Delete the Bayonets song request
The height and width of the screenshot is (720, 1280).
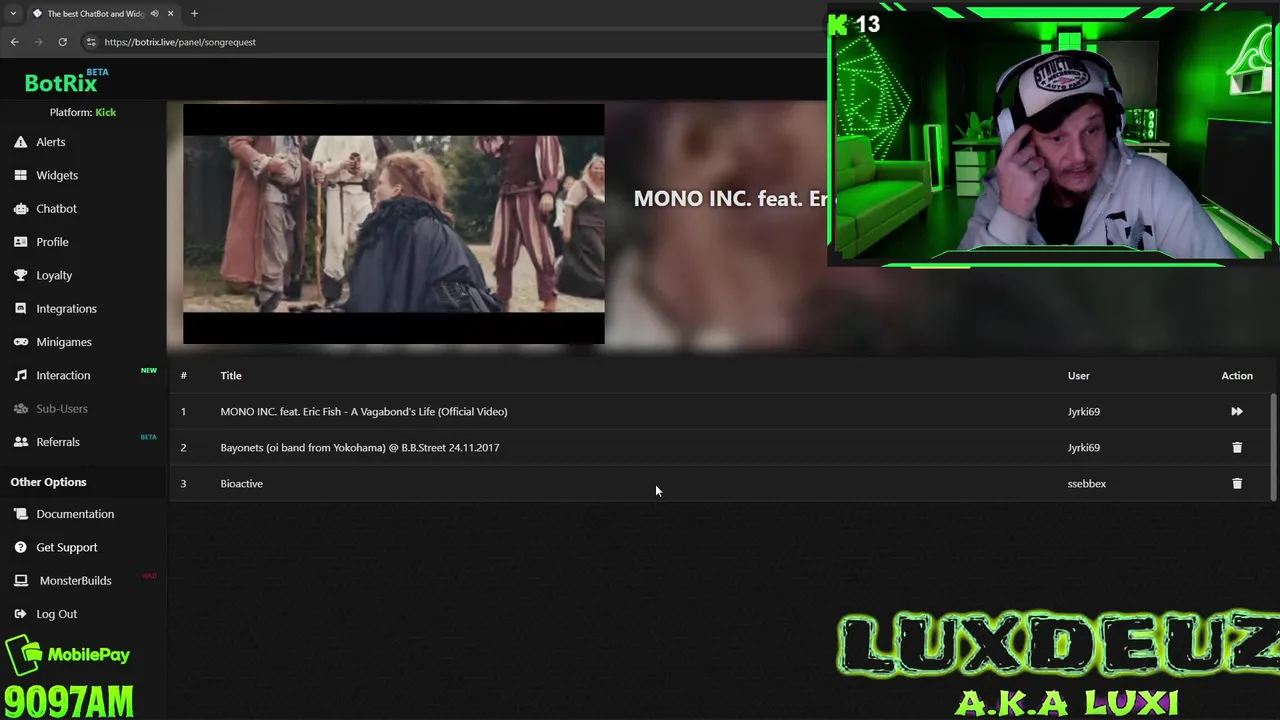(1237, 447)
